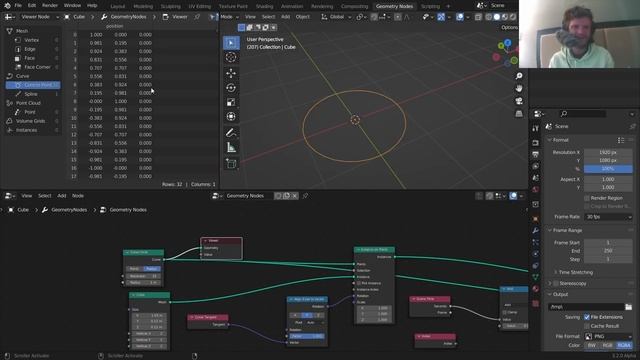Select BW color mode button
Viewport: 640px width, 360px height.
(591, 345)
